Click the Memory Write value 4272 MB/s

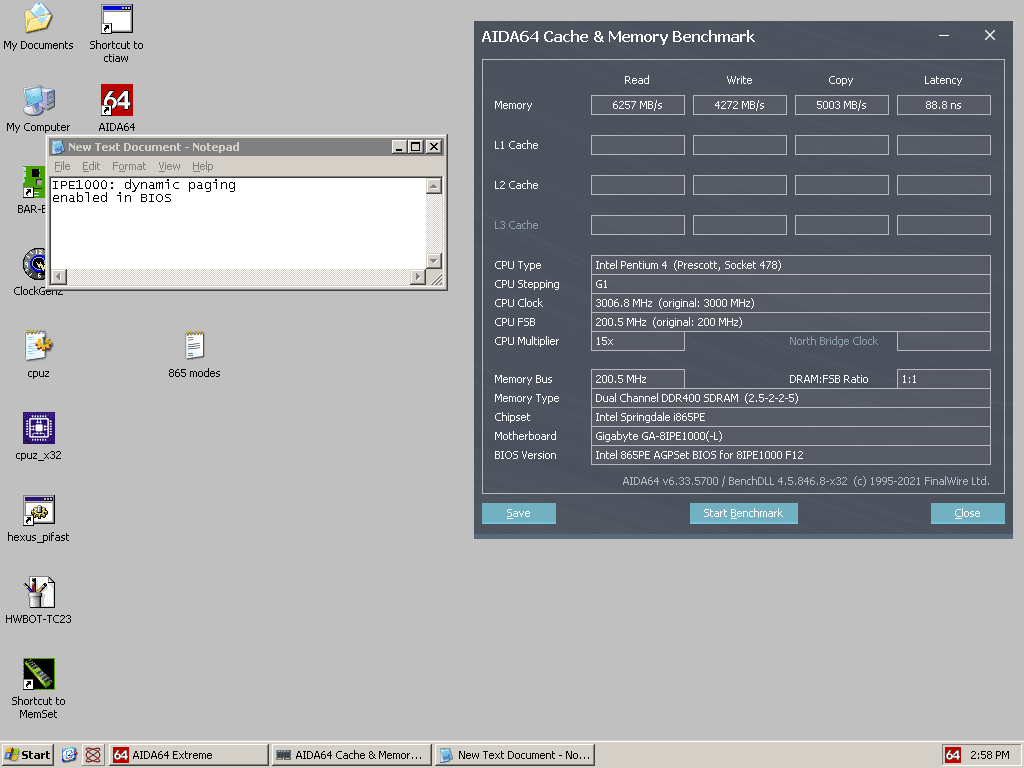click(x=739, y=105)
